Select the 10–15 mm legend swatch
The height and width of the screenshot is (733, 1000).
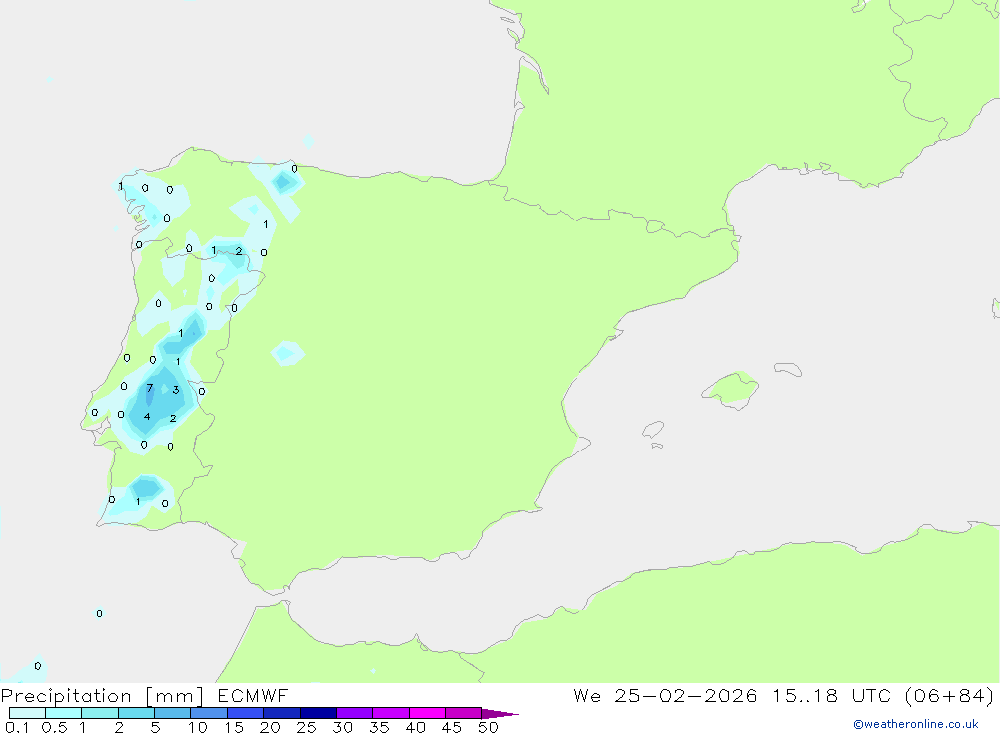pyautogui.click(x=209, y=713)
